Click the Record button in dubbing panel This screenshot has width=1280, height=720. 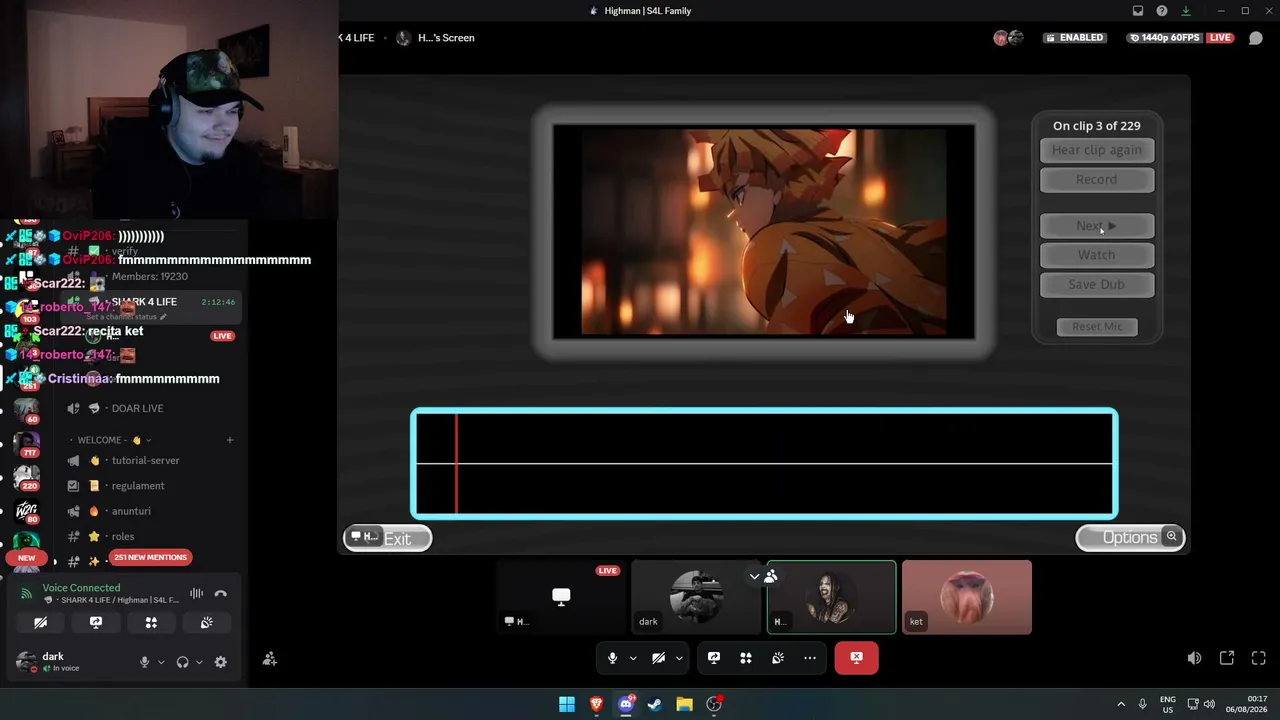(1097, 180)
